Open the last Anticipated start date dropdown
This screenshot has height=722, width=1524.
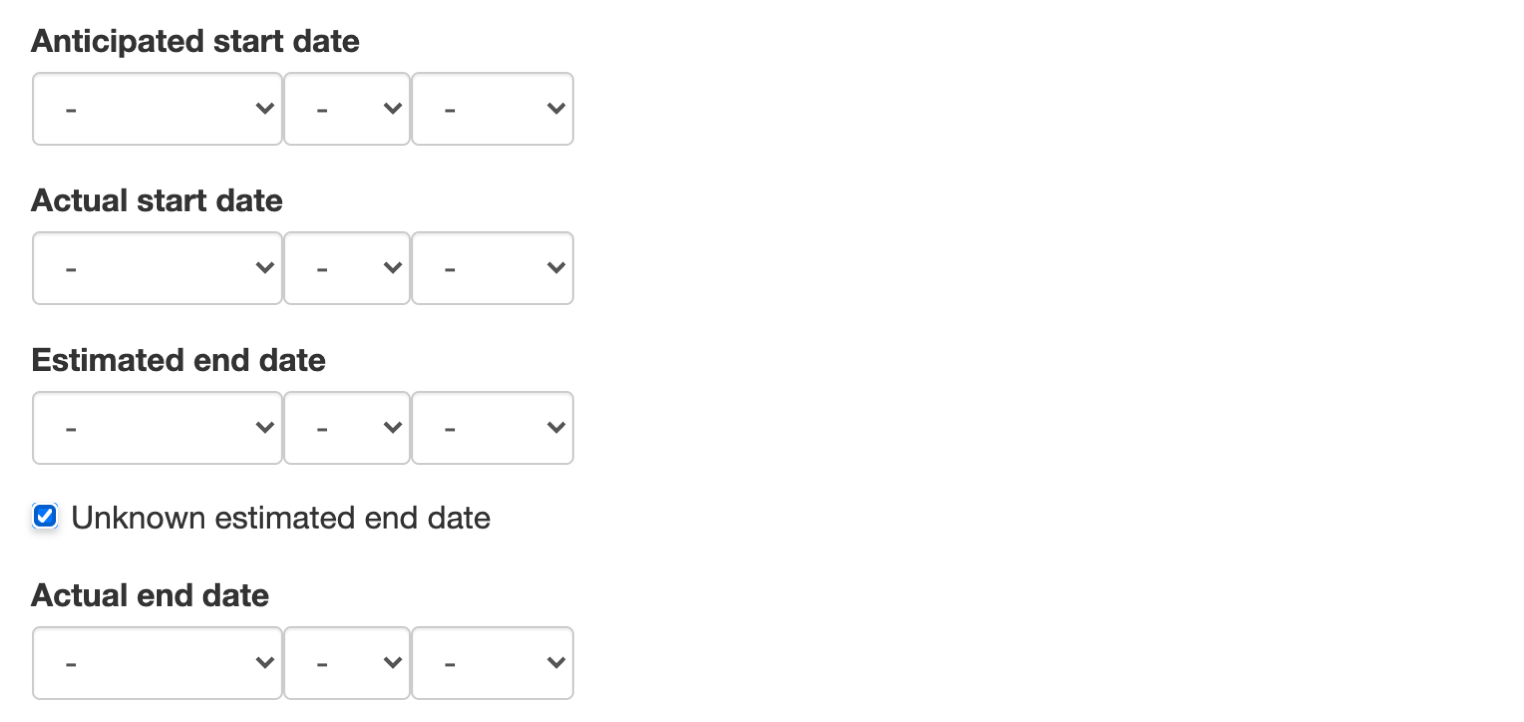(x=492, y=109)
